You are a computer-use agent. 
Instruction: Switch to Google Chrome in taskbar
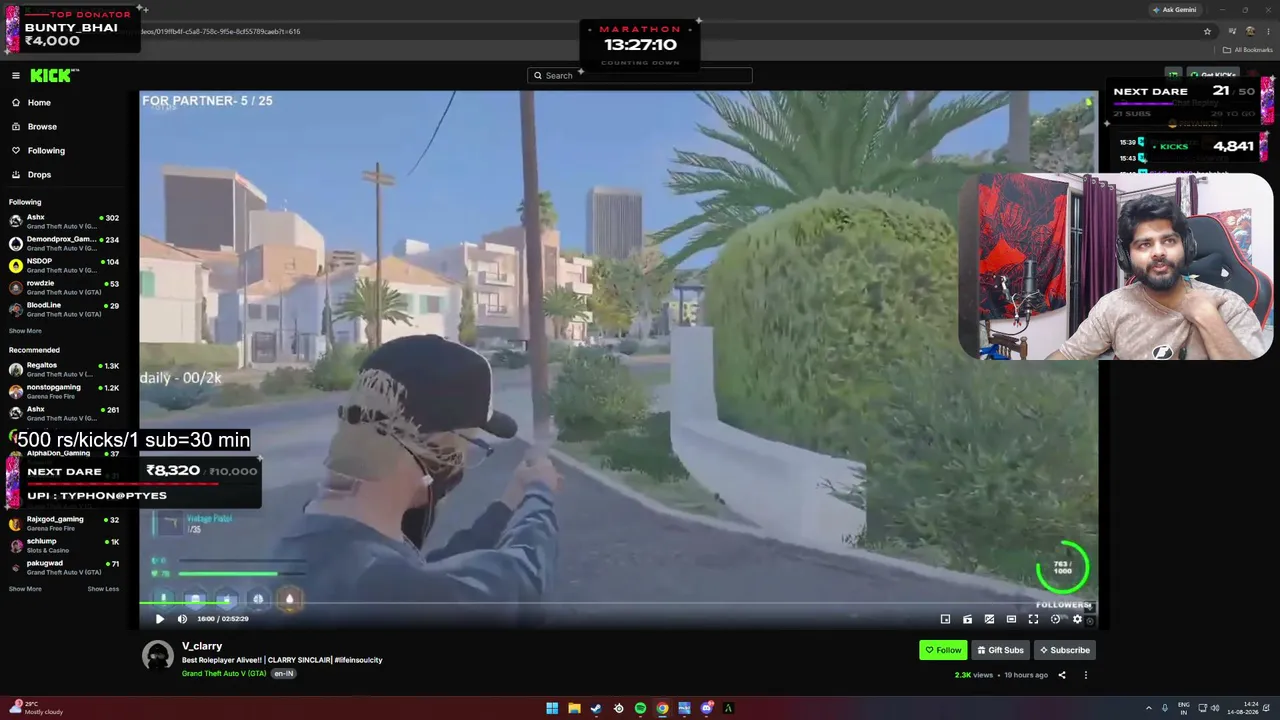point(662,709)
